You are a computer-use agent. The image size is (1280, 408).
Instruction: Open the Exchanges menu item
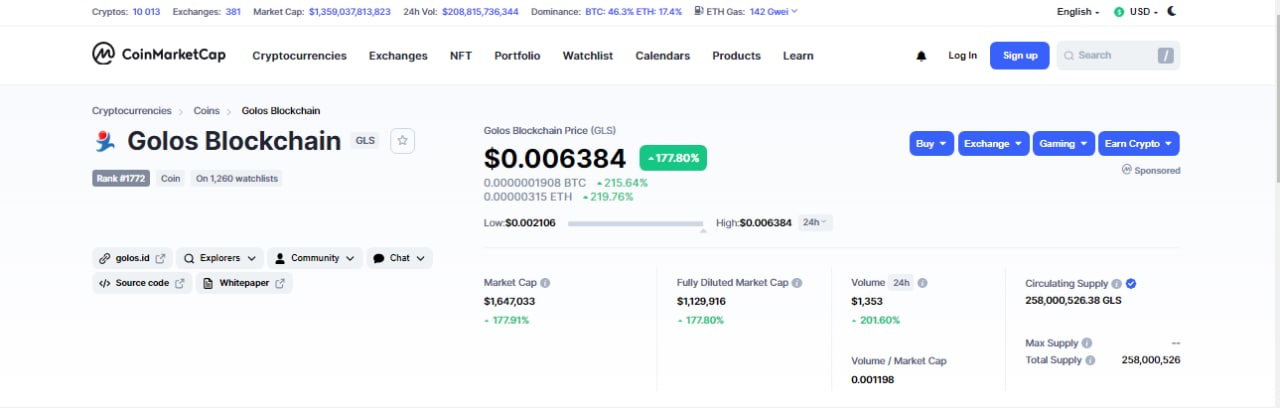(397, 56)
